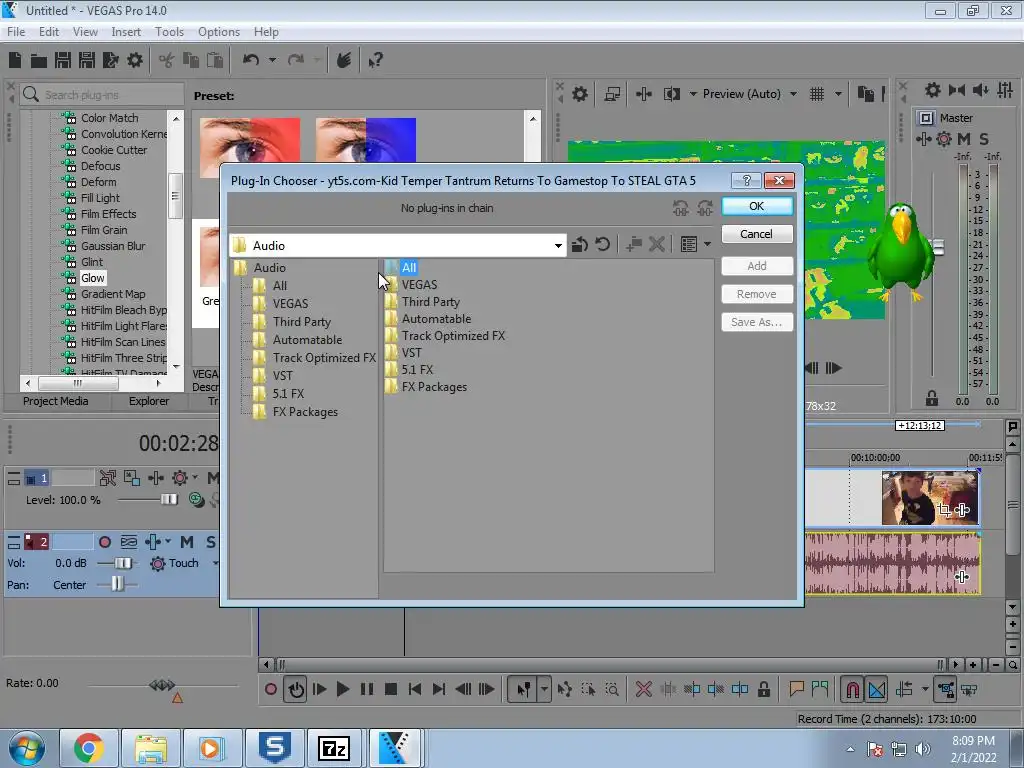Screen dimensions: 1024x768
Task: Click Go to Start transport button
Action: click(415, 689)
